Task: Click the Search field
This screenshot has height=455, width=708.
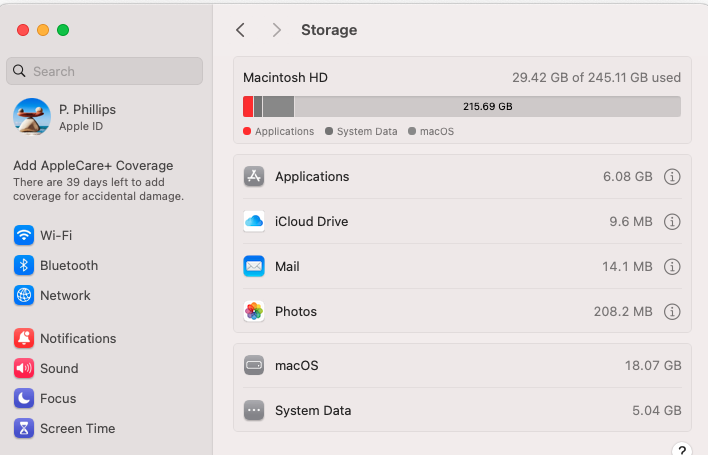Action: (105, 71)
